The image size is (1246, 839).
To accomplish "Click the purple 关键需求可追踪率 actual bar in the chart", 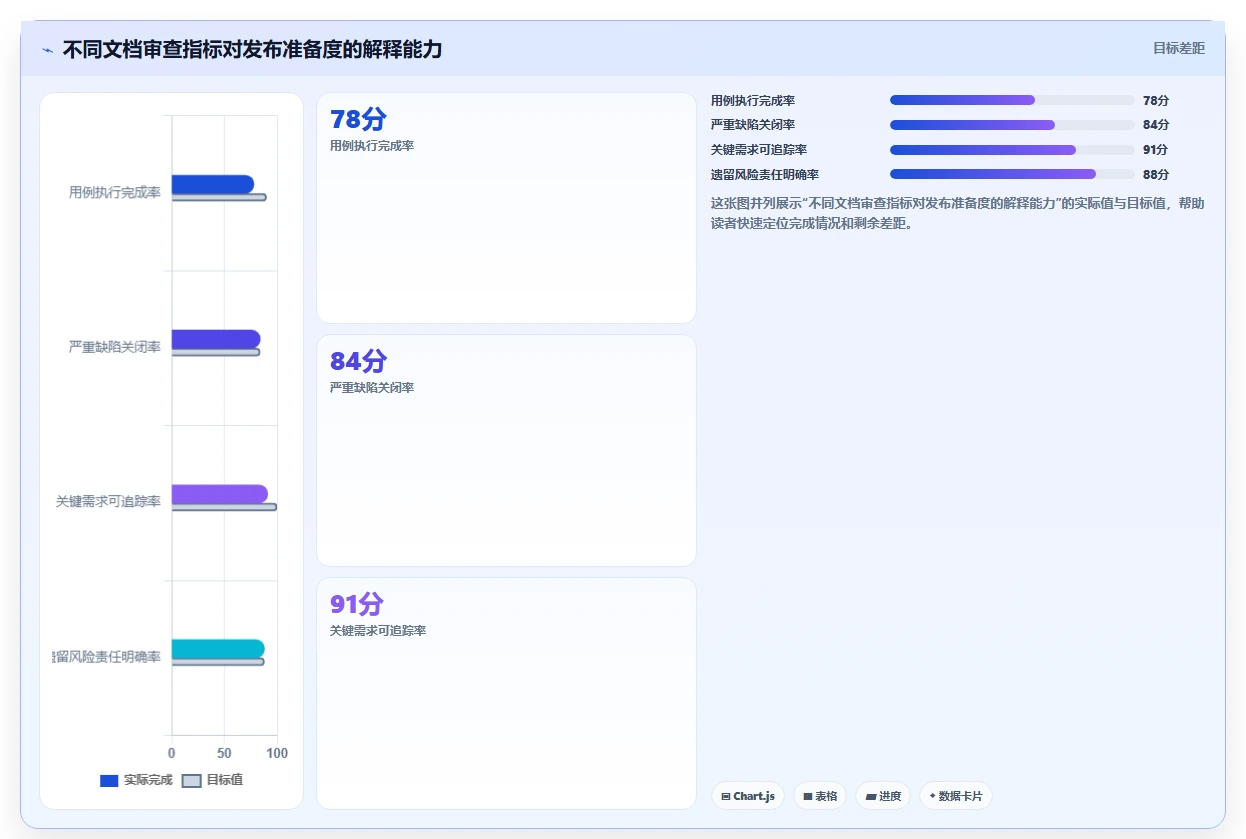I will (220, 494).
